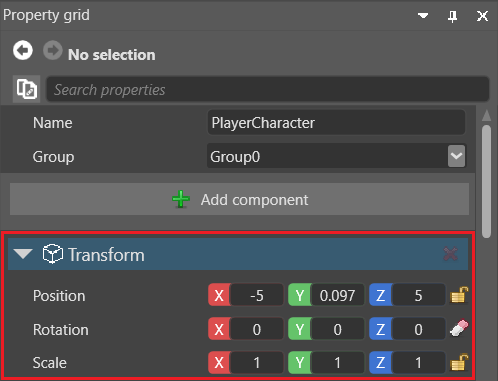This screenshot has height=381, width=498.
Task: Click the red X label of Position
Action: point(219,295)
